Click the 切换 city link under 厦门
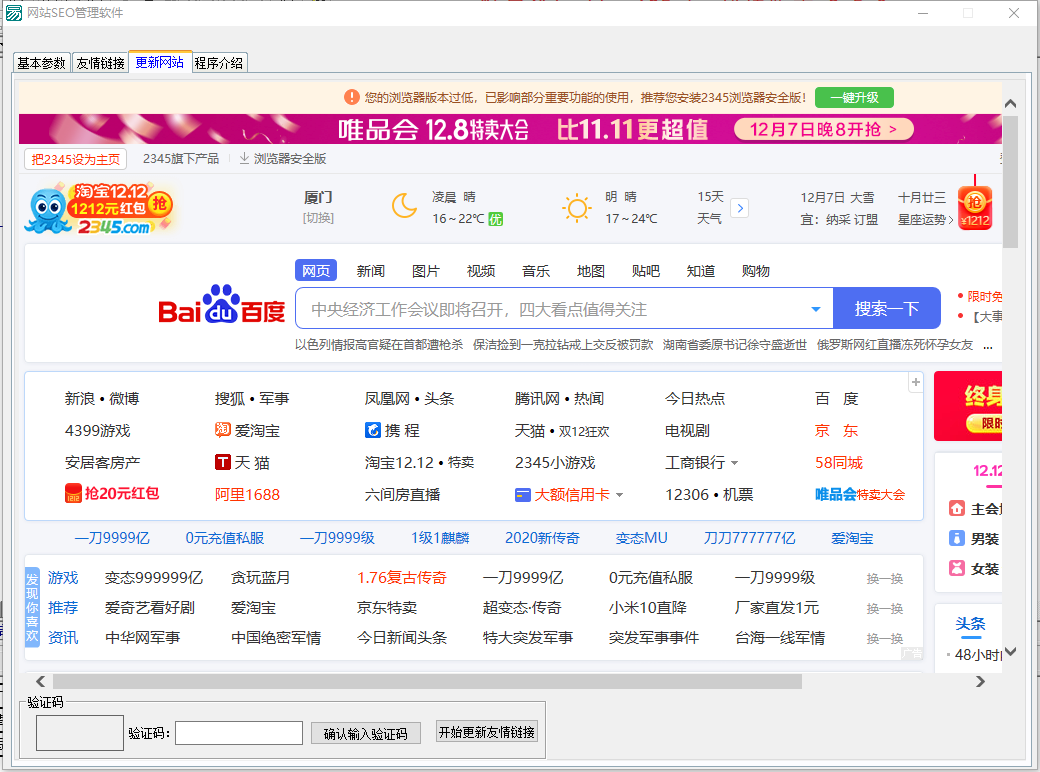This screenshot has height=772, width=1040. tap(318, 218)
